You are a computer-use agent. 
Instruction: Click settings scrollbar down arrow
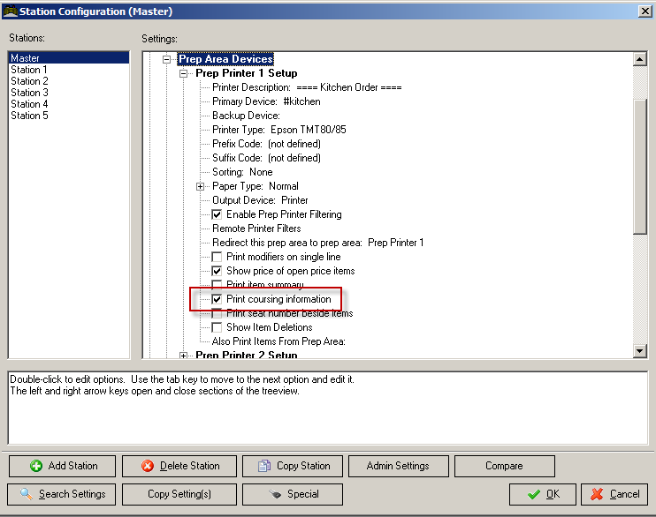click(640, 351)
